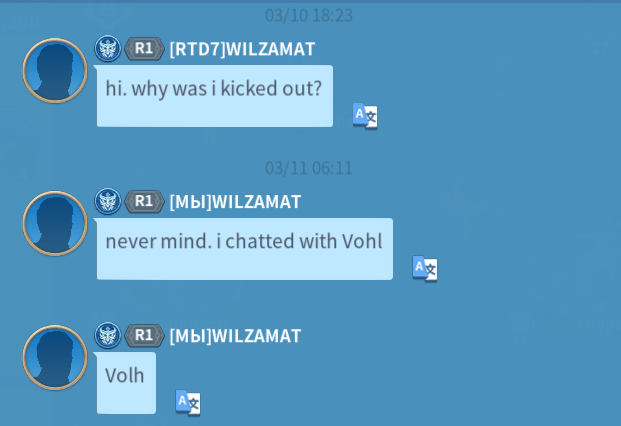621x426 pixels.
Task: Translate the 'never mind. i chatted with Vohl' message
Action: click(425, 269)
